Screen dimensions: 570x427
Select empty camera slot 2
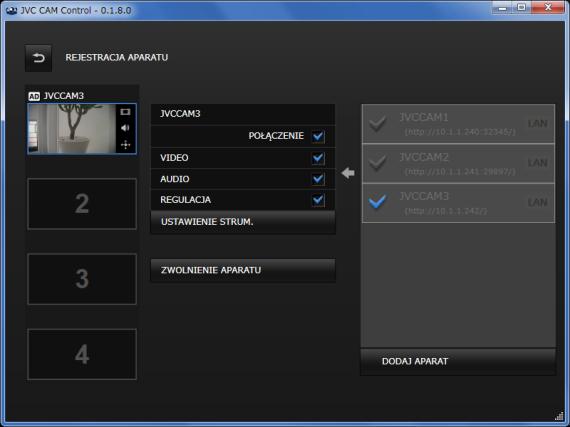82,204
